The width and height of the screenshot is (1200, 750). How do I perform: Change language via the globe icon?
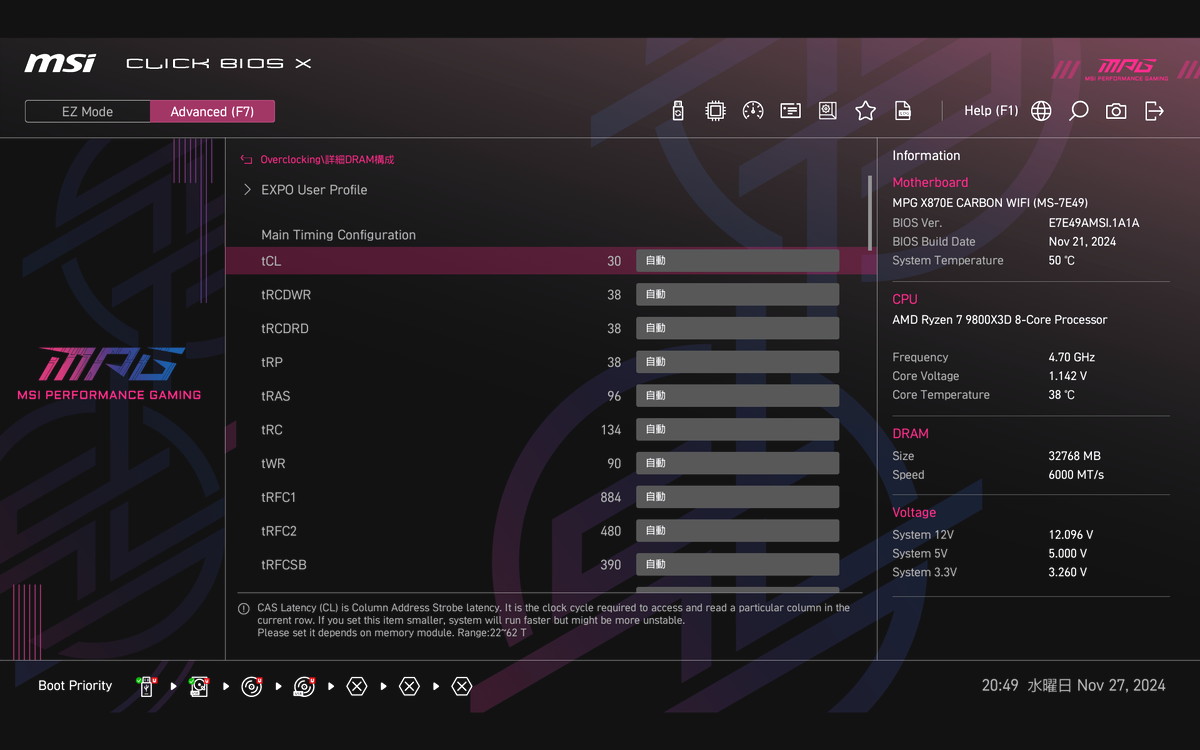[x=1041, y=111]
